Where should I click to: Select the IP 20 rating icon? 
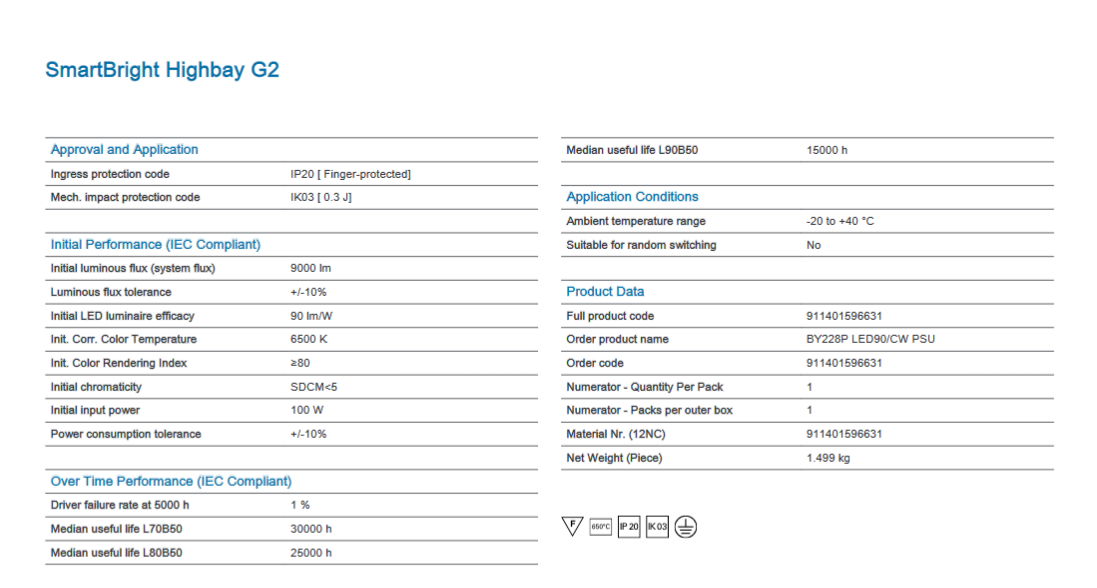coord(628,527)
